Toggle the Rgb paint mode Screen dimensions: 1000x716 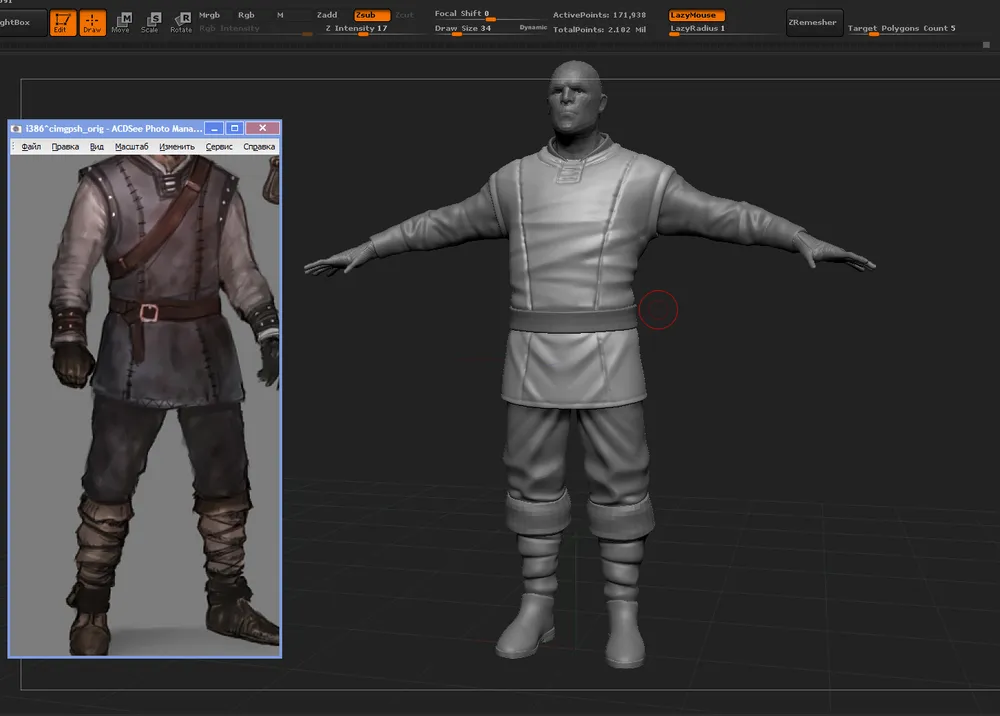point(246,15)
